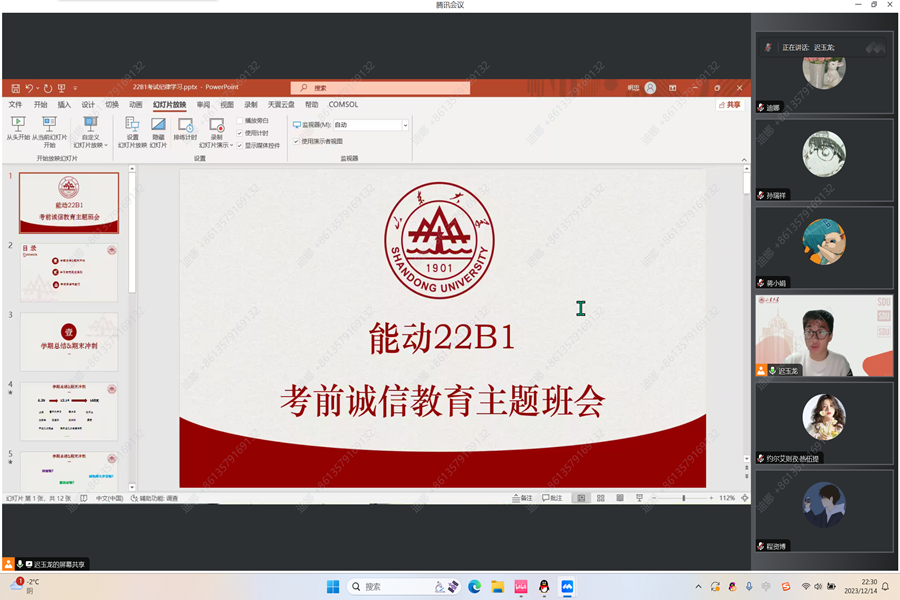This screenshot has height=600, width=900.
Task: Start slideshow from current slide (从当前幻灯片开始)
Action: click(x=49, y=132)
